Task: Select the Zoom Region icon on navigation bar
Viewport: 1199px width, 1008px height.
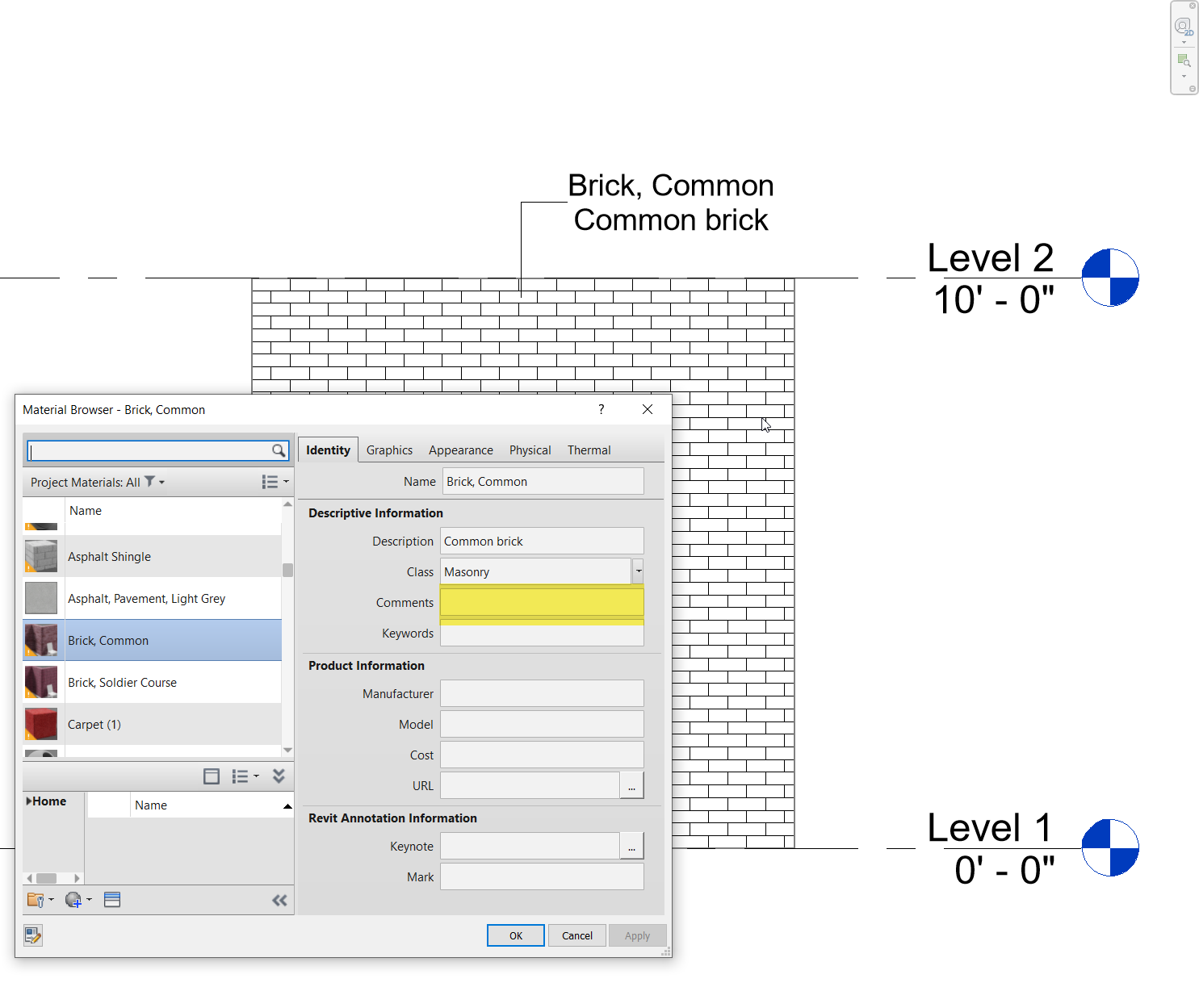Action: coord(1182,61)
